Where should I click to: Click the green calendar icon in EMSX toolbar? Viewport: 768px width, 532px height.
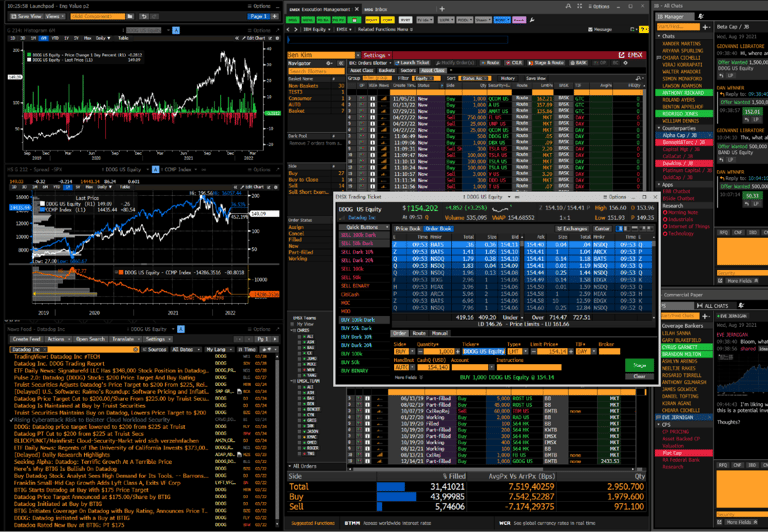tap(354, 20)
